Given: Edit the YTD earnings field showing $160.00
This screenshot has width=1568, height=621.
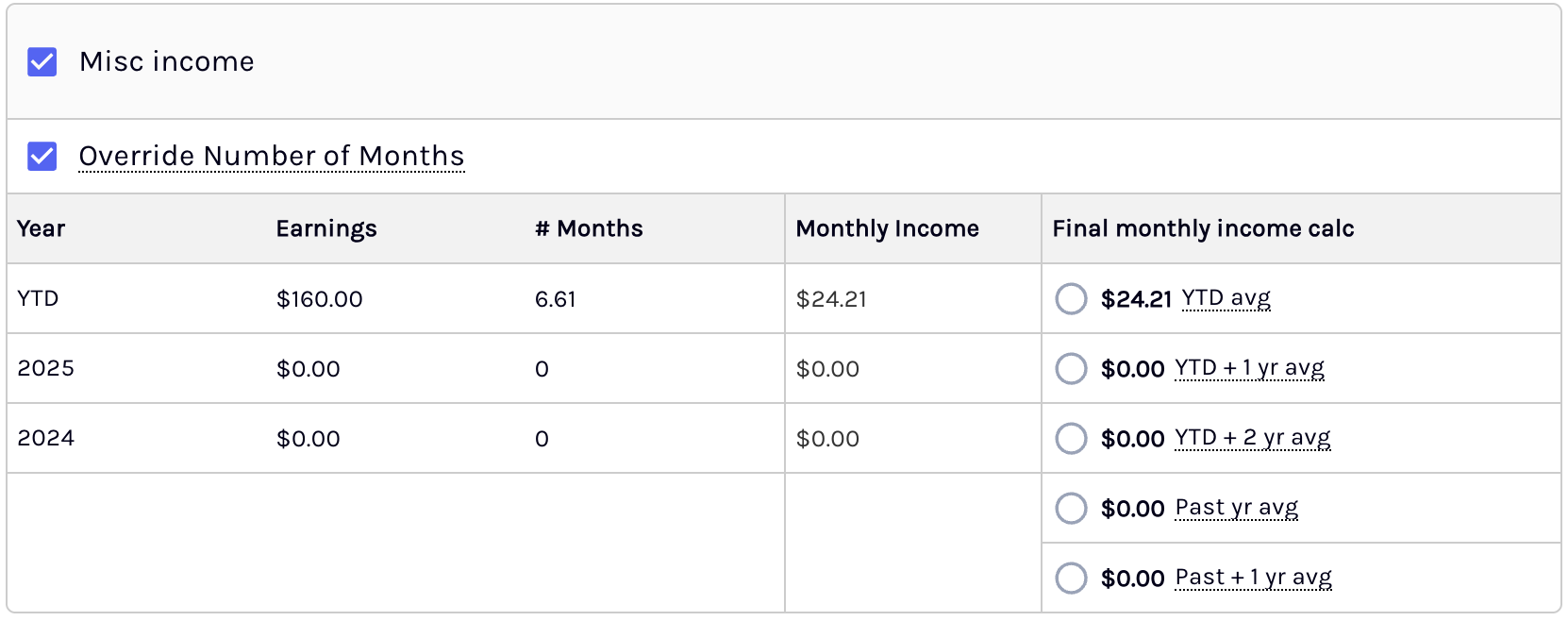Looking at the screenshot, I should [320, 299].
